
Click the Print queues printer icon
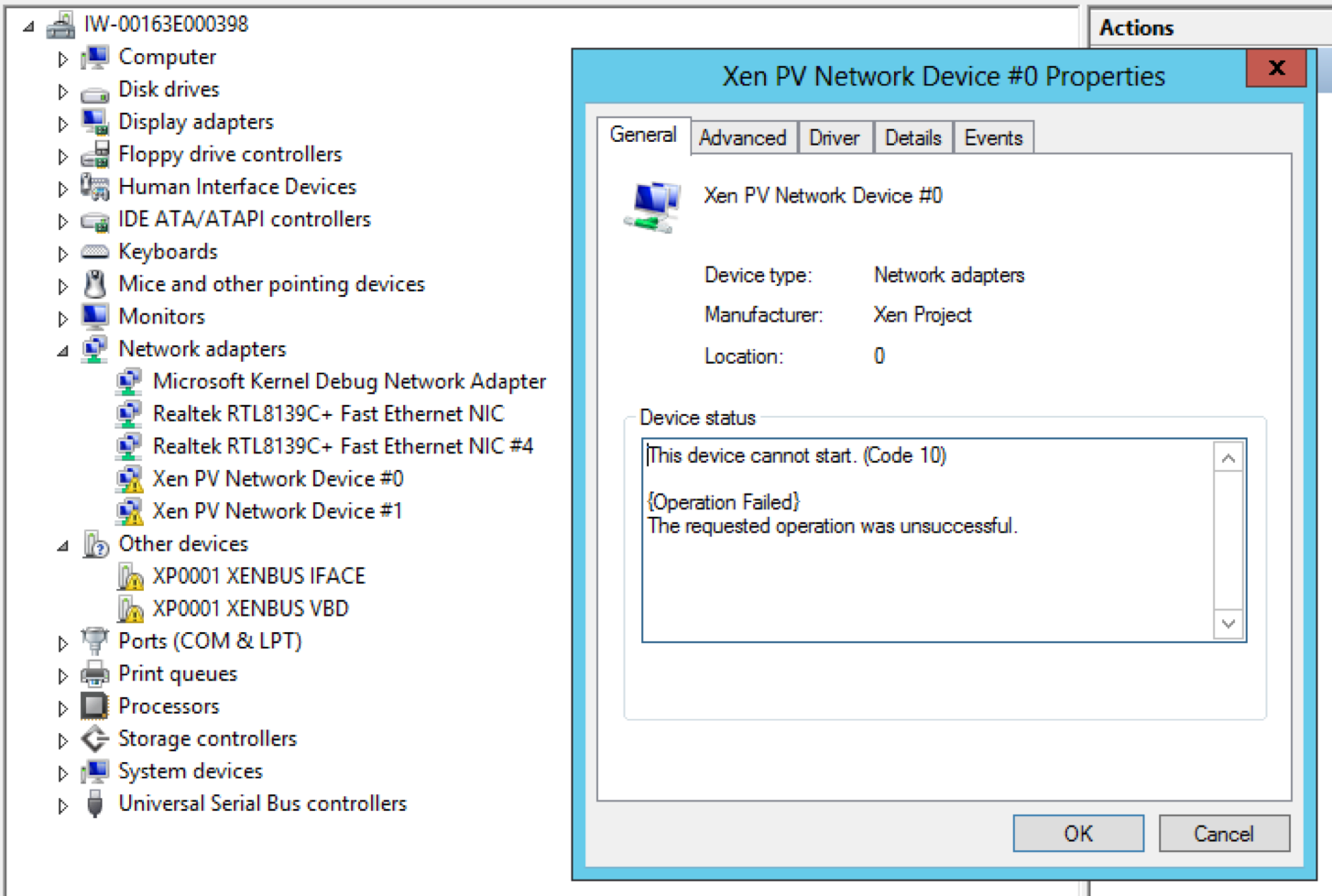point(94,674)
